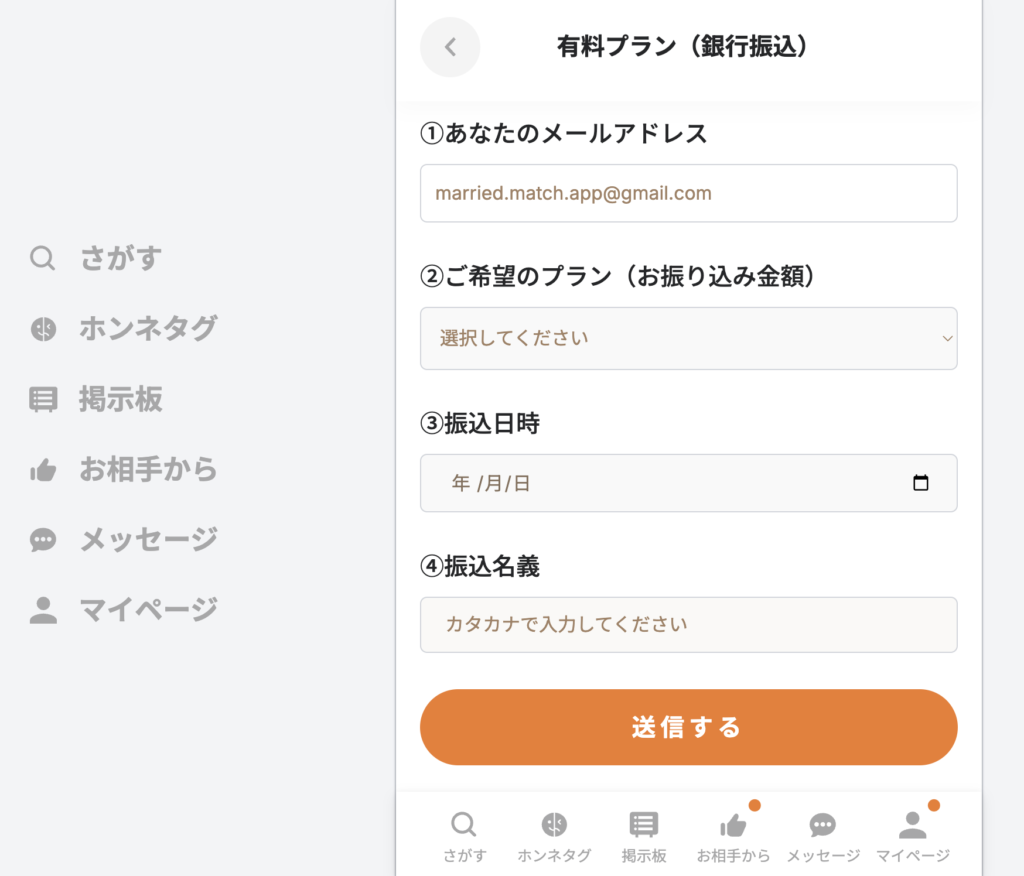
Task: Select the さがす search icon in the bottom navigation
Action: [463, 824]
